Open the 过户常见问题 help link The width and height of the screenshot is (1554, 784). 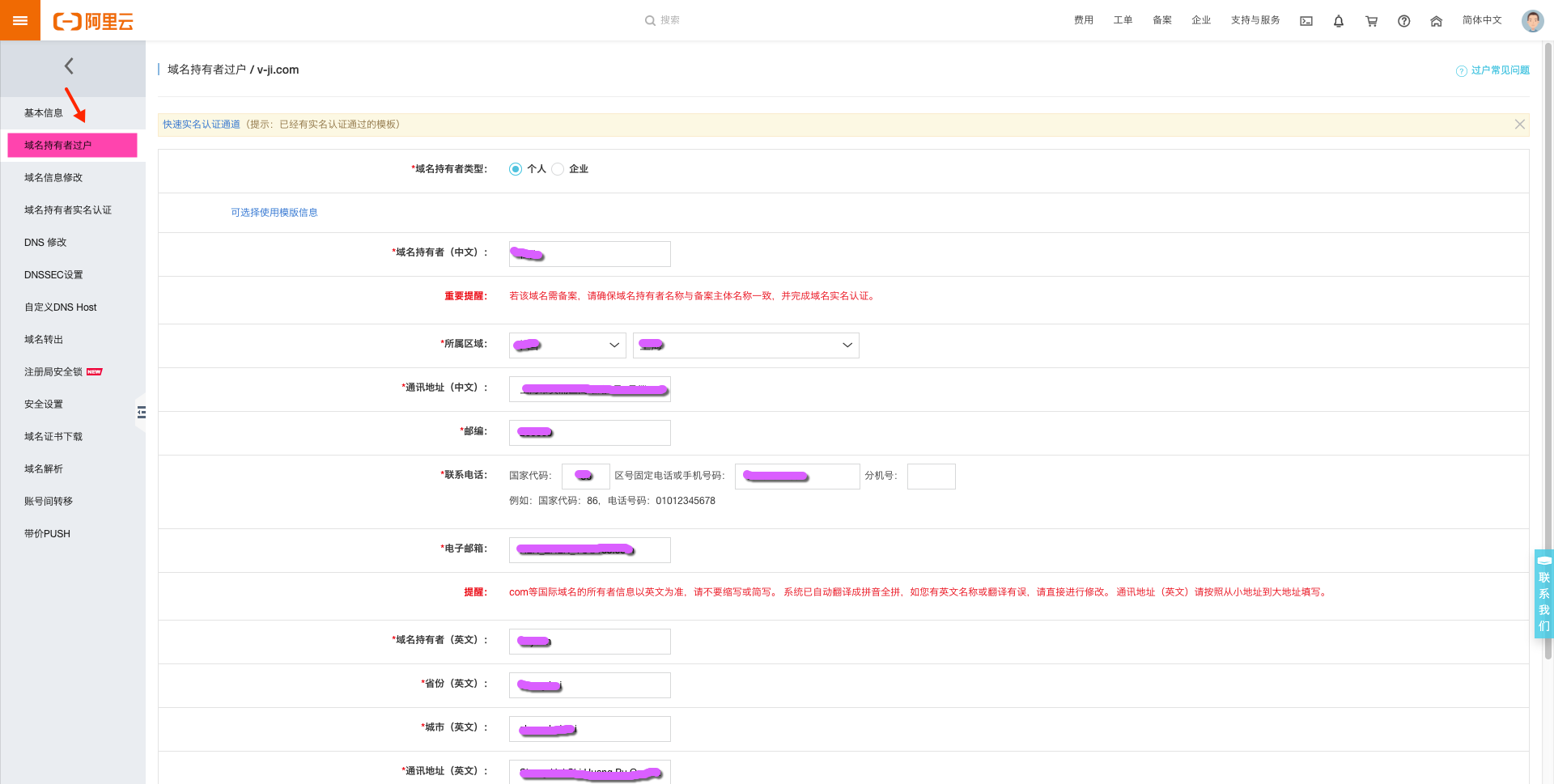(x=1499, y=70)
